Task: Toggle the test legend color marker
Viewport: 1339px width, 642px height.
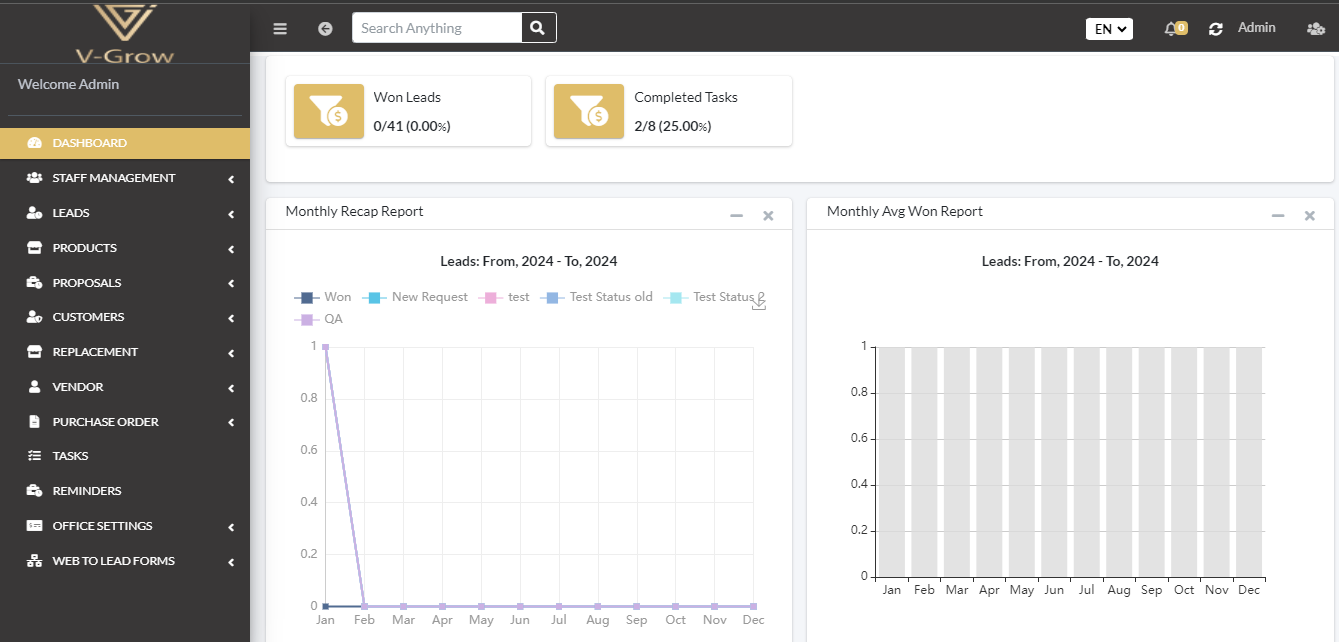Action: coord(490,297)
